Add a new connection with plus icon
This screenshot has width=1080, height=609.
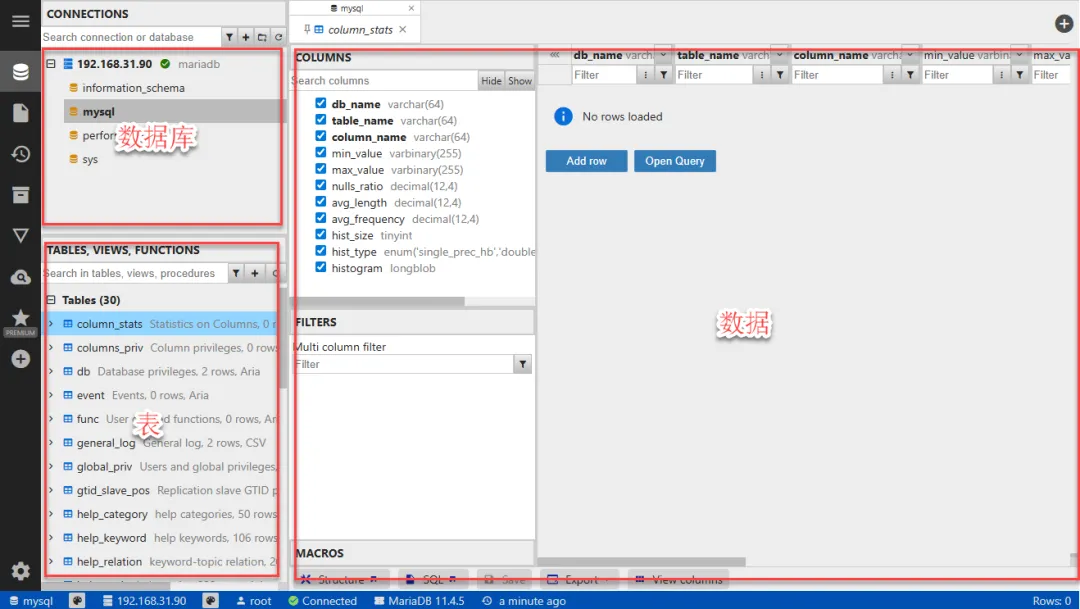click(246, 37)
